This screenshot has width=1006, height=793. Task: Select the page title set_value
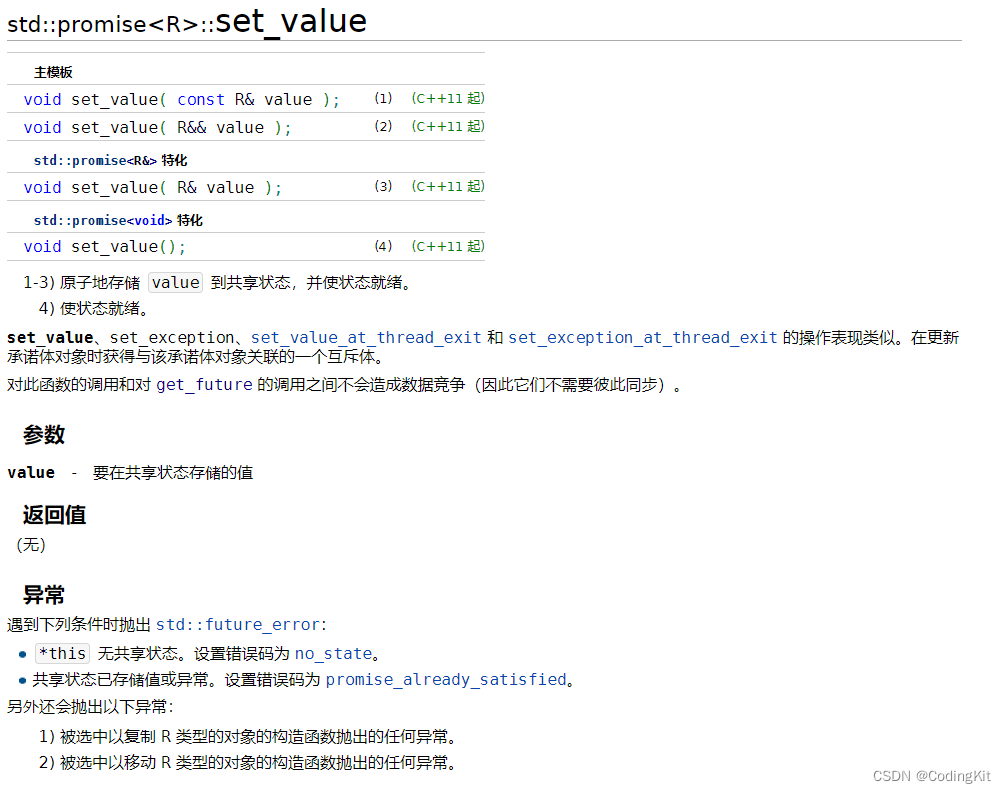290,20
